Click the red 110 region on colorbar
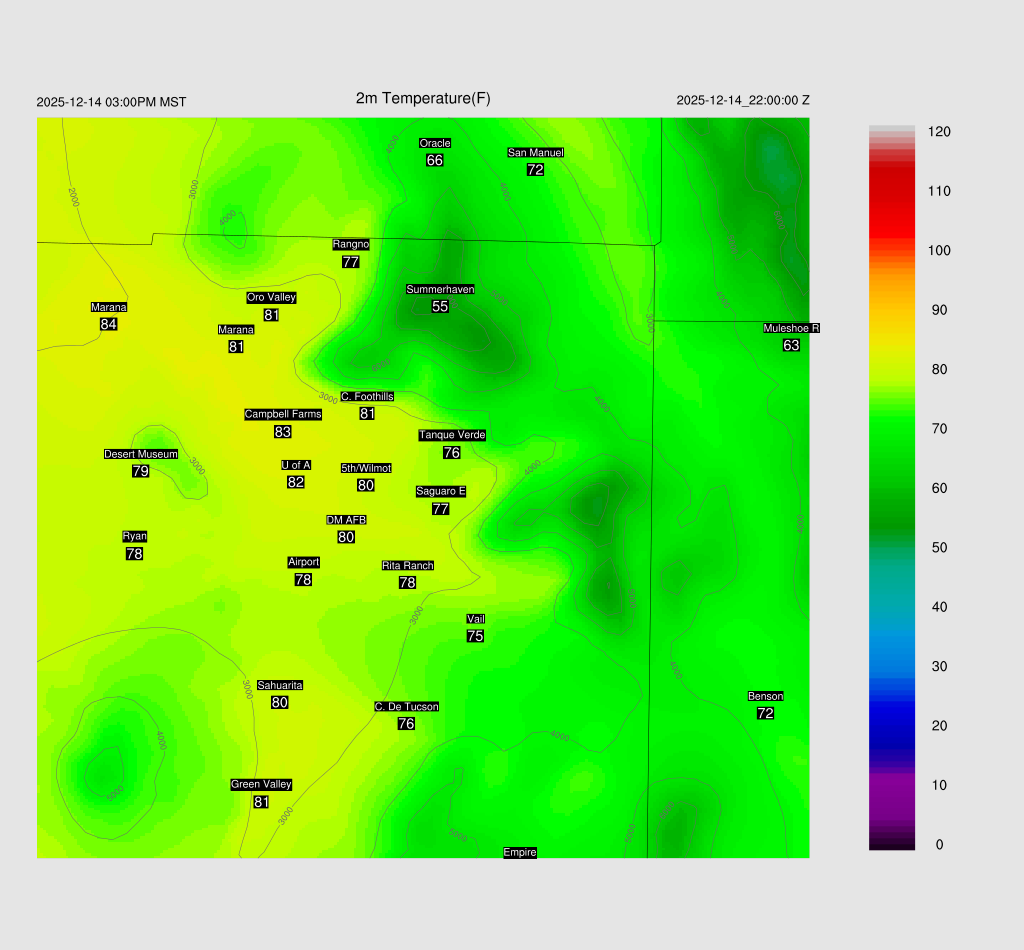Screen dimensions: 1024x950 click(891, 191)
